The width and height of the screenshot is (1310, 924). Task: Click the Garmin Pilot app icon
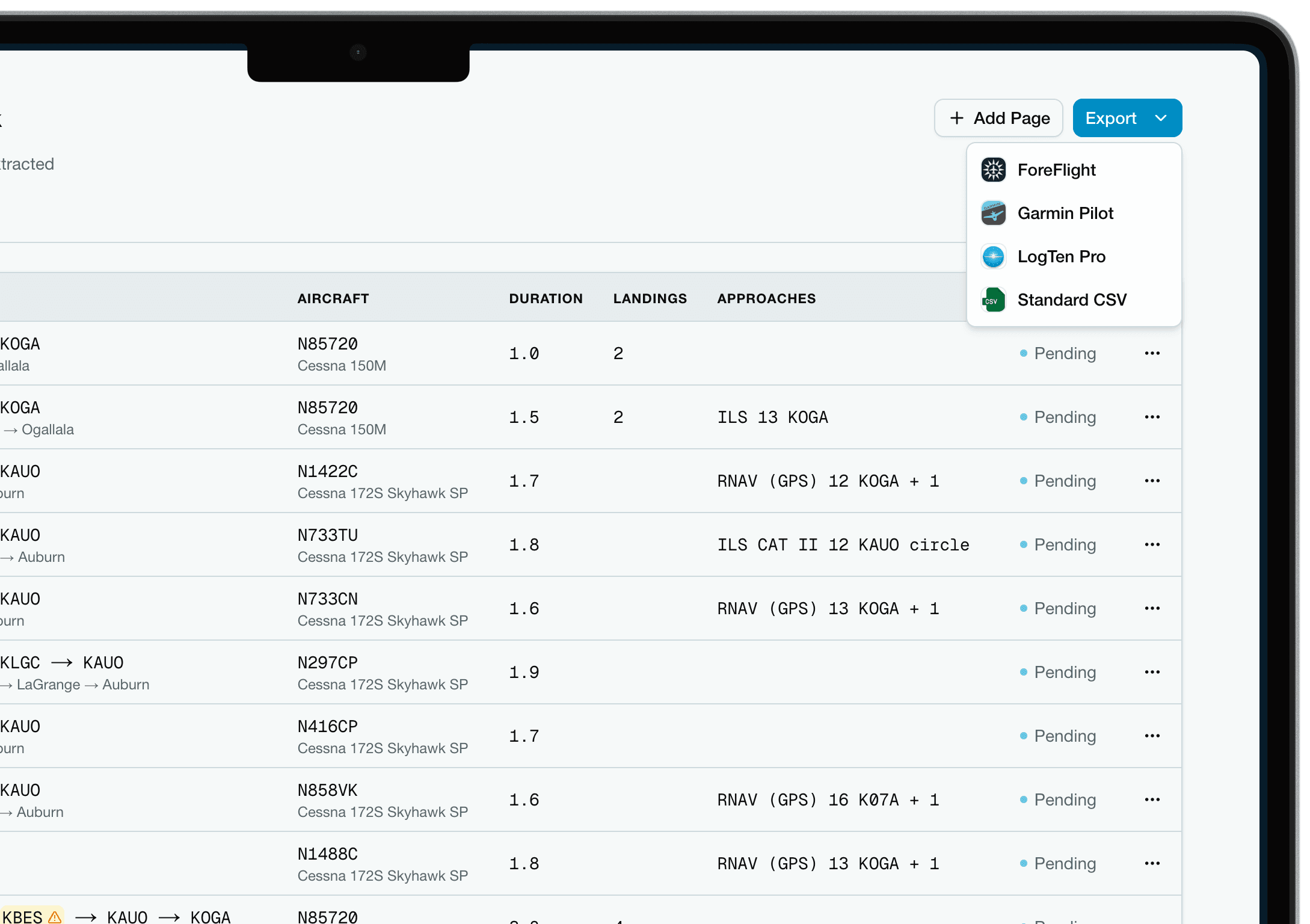click(993, 213)
